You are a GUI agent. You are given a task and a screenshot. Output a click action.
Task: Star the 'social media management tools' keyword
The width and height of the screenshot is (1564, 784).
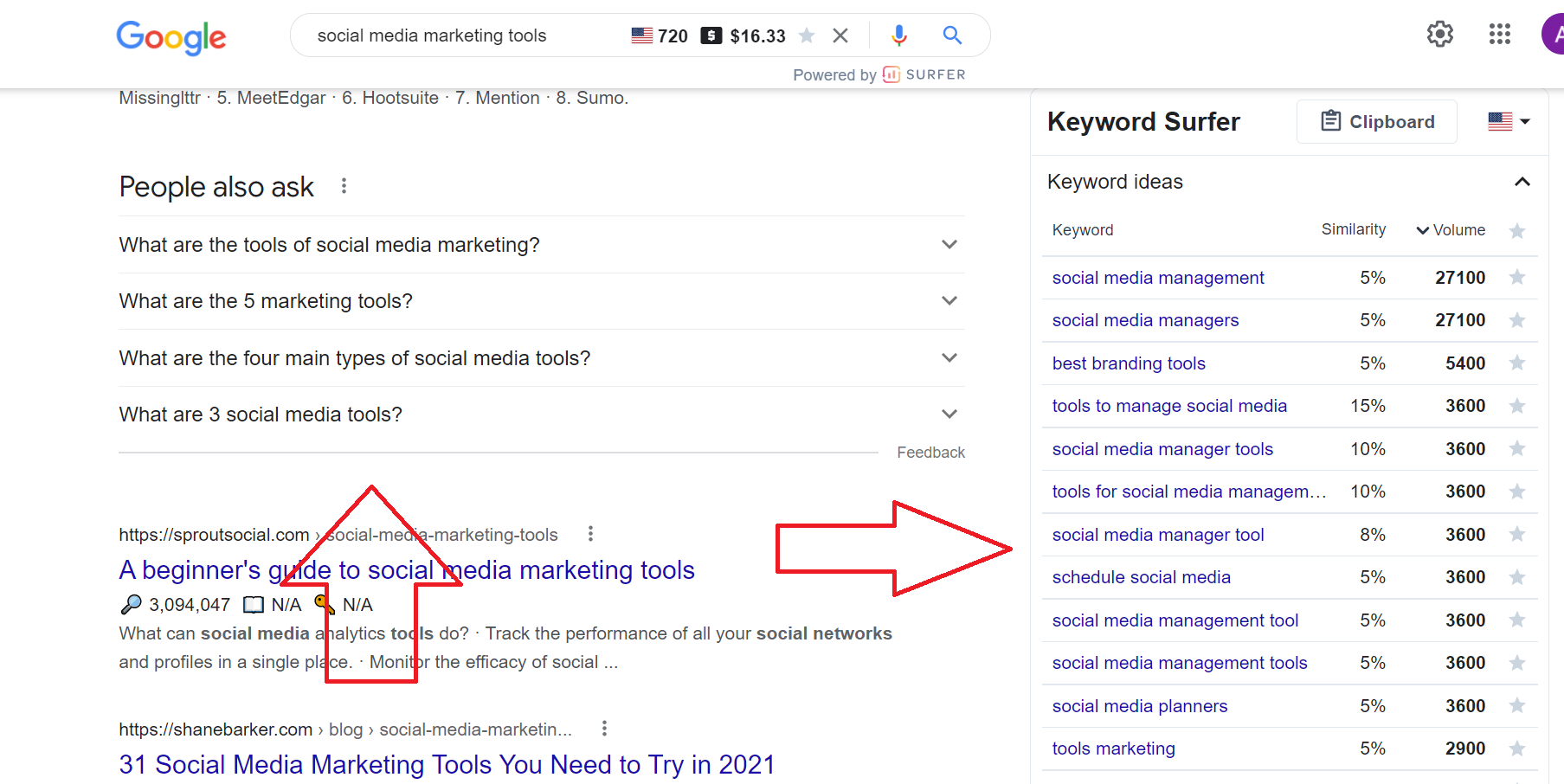pos(1516,663)
